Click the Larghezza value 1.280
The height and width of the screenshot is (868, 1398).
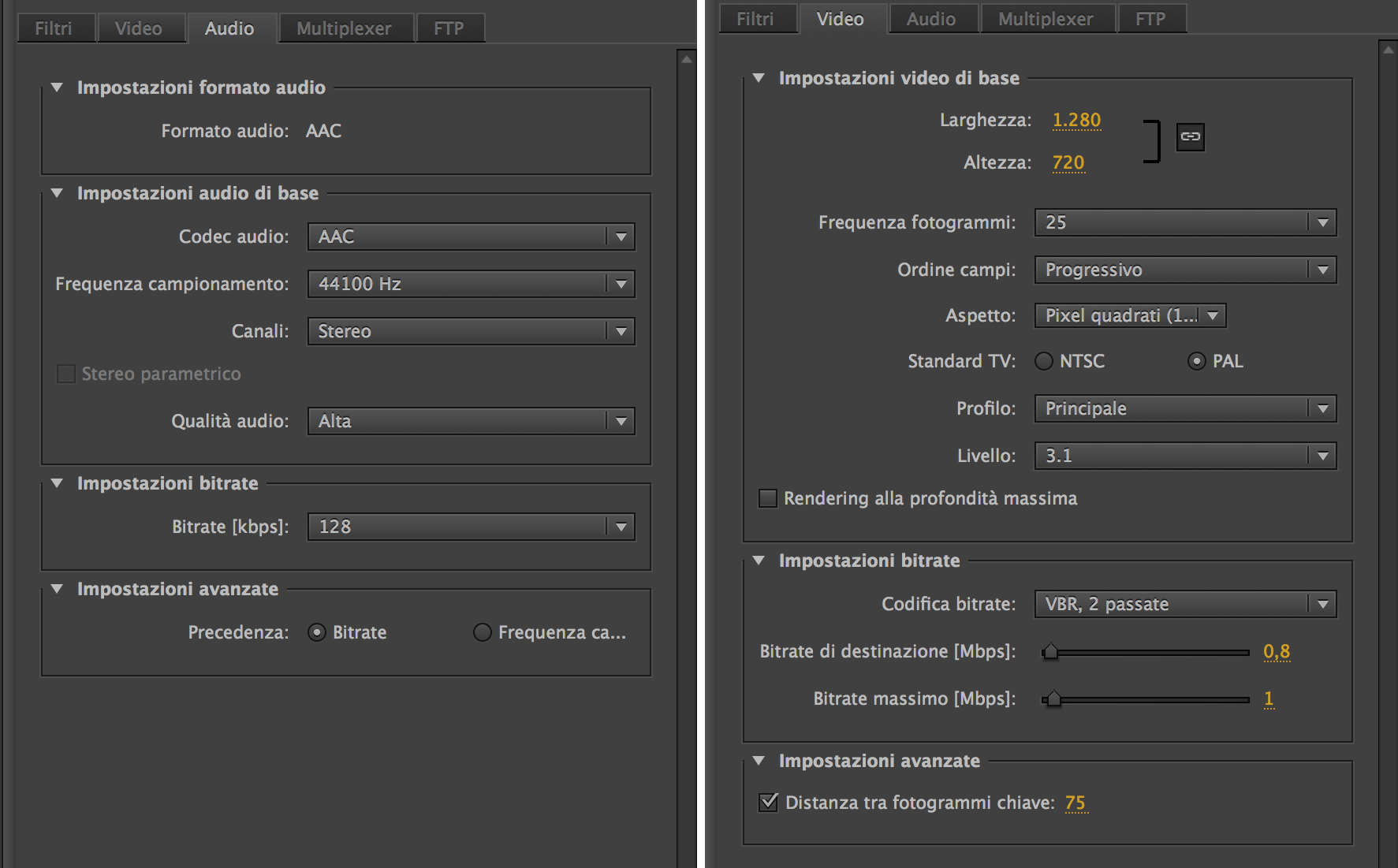click(1076, 120)
